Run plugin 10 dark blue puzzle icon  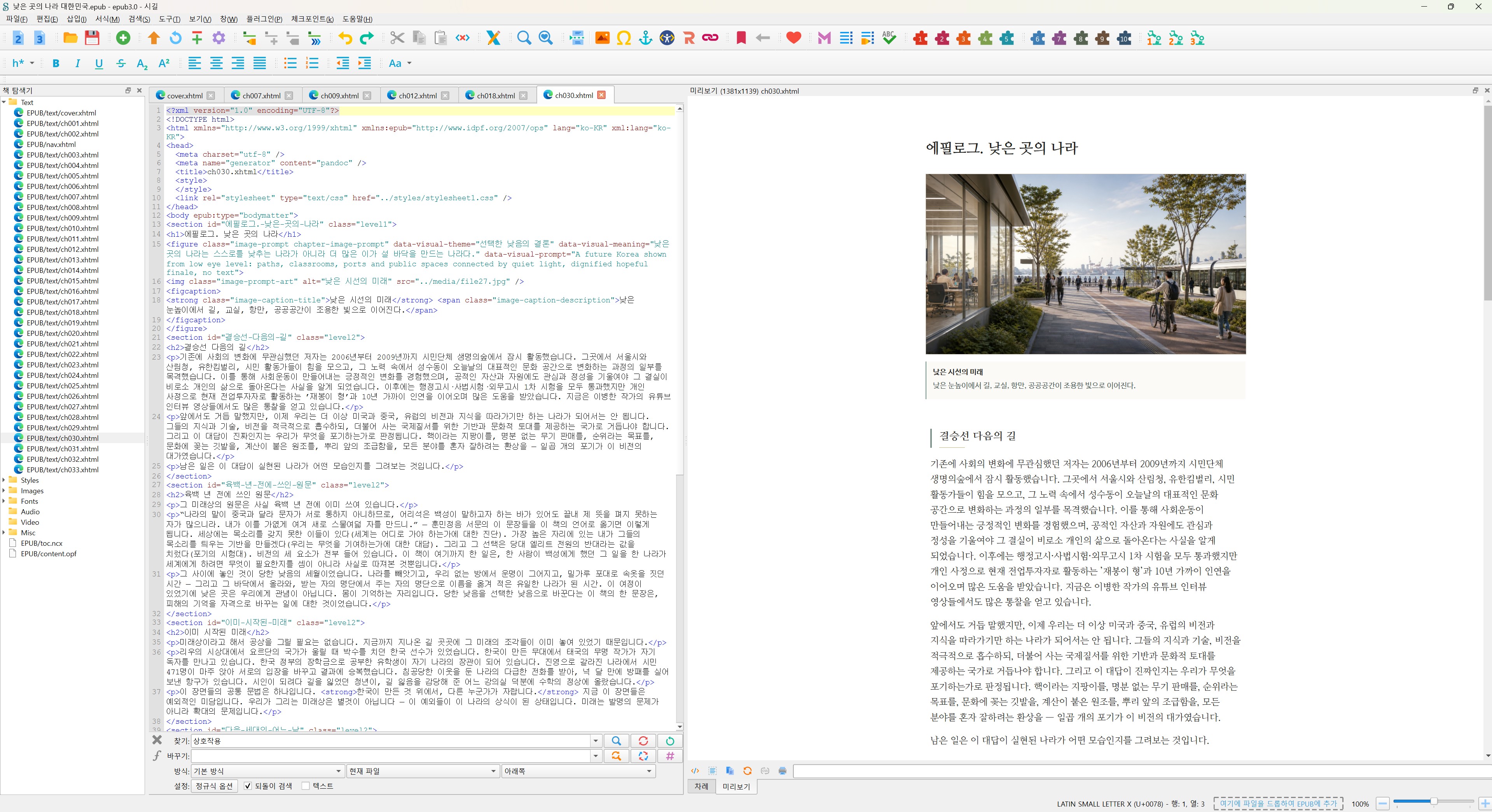(1124, 38)
